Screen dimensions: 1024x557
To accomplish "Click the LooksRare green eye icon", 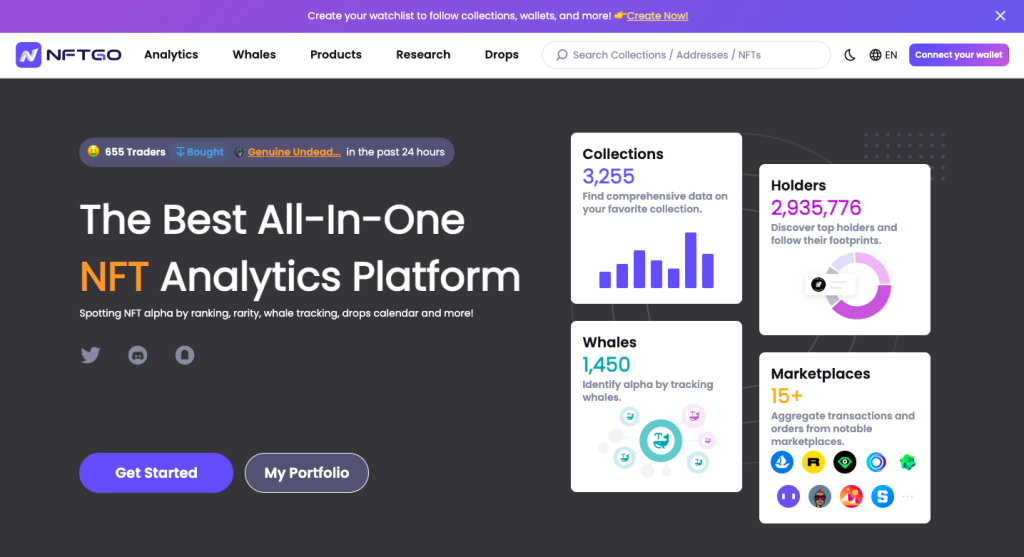I will click(x=845, y=462).
